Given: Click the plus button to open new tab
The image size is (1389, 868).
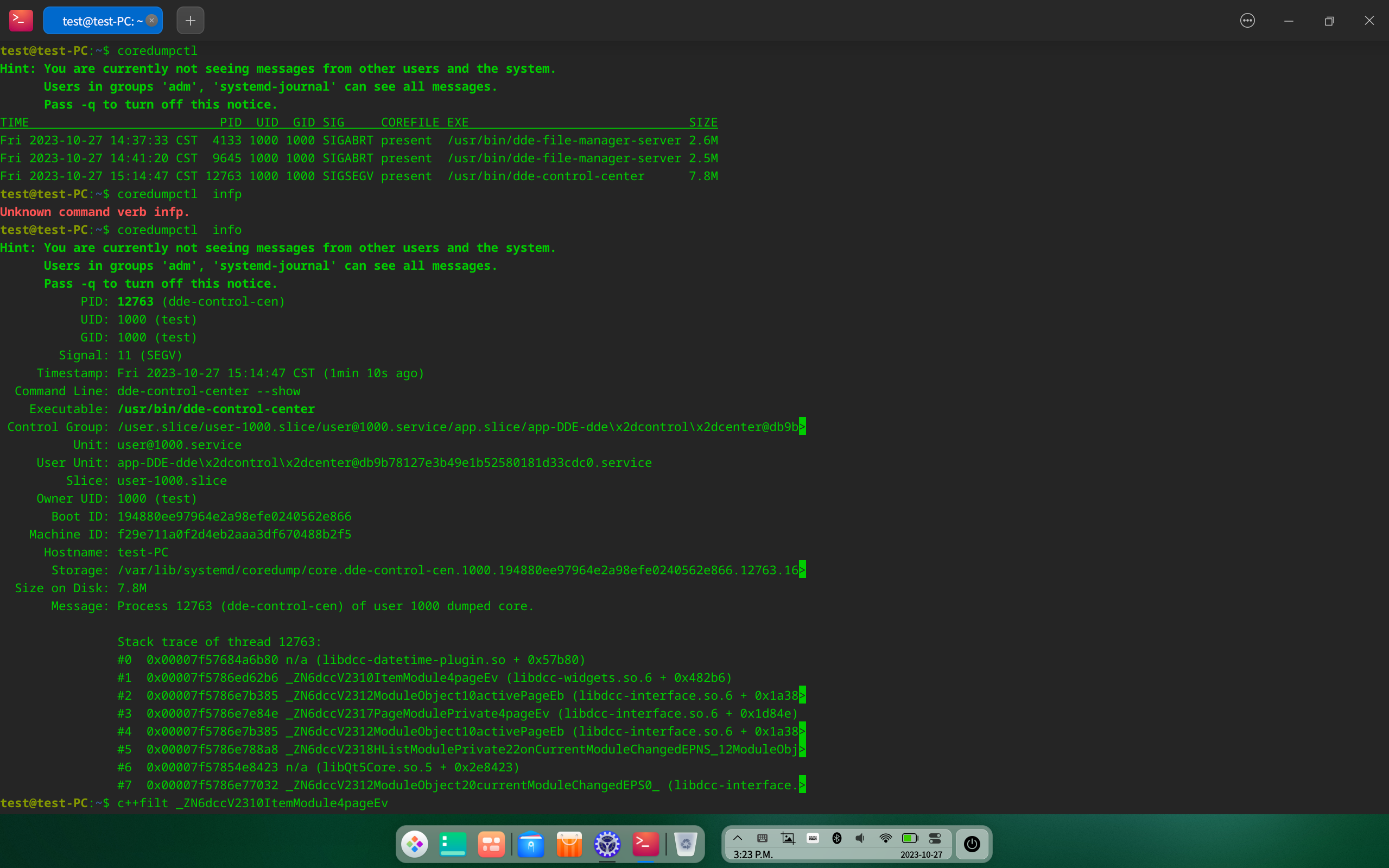Looking at the screenshot, I should 189,20.
